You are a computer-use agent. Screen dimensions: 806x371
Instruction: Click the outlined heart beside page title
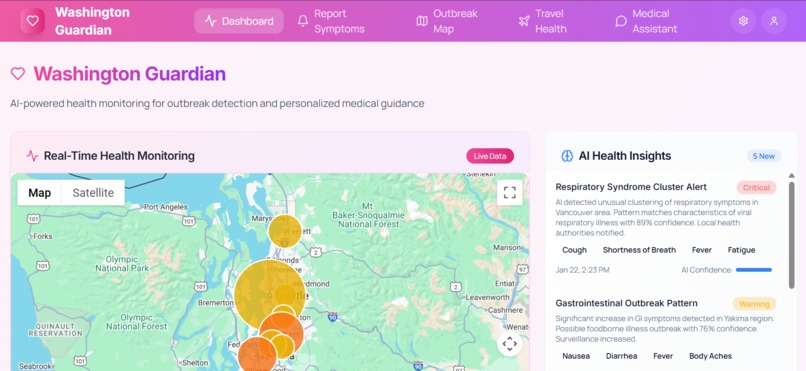[x=18, y=73]
